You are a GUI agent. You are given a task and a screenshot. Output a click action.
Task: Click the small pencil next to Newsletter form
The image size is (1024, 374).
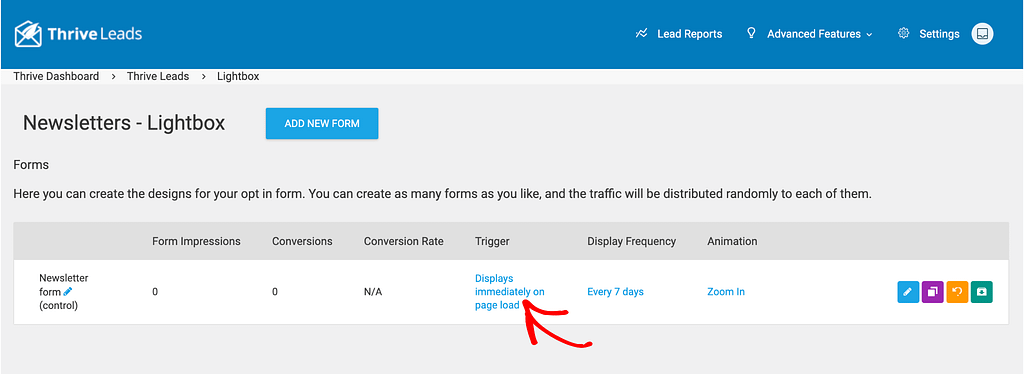pyautogui.click(x=68, y=292)
